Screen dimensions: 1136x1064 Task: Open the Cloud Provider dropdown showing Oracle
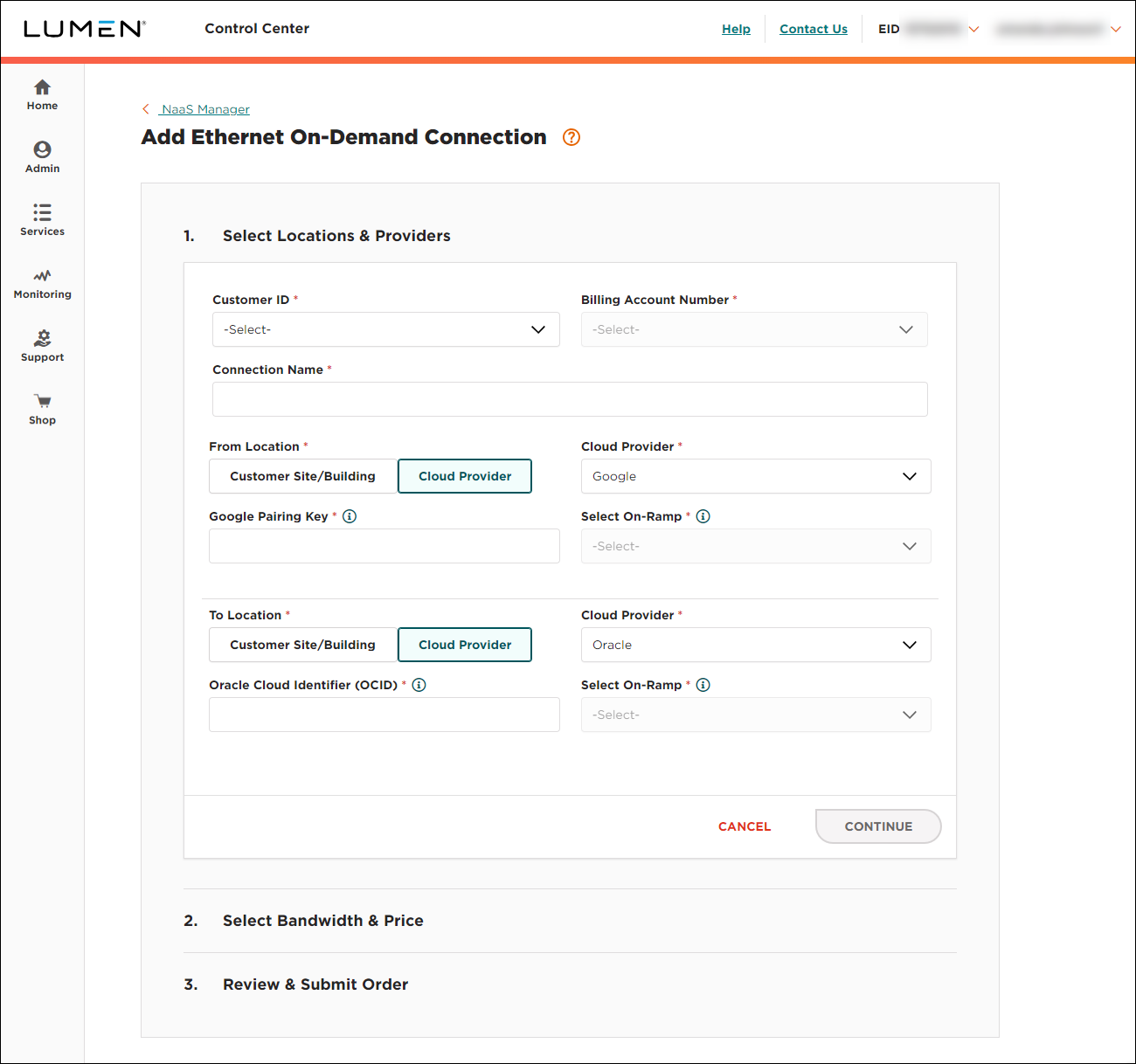click(756, 645)
